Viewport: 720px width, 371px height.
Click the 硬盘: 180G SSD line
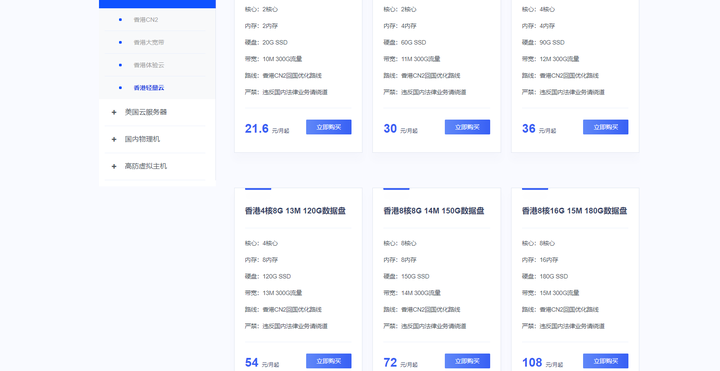tap(545, 276)
